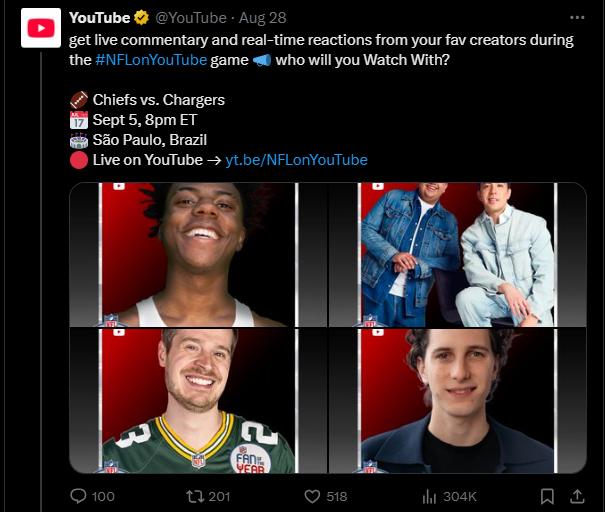Open the bottom-left Packers jersey creator image
Screen dimensions: 605x512
(x=198, y=401)
